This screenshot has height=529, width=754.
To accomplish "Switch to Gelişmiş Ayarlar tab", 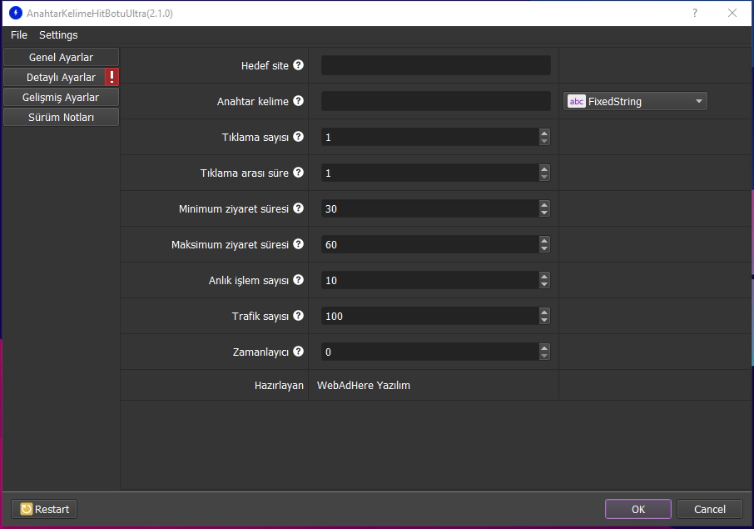I will pyautogui.click(x=61, y=97).
